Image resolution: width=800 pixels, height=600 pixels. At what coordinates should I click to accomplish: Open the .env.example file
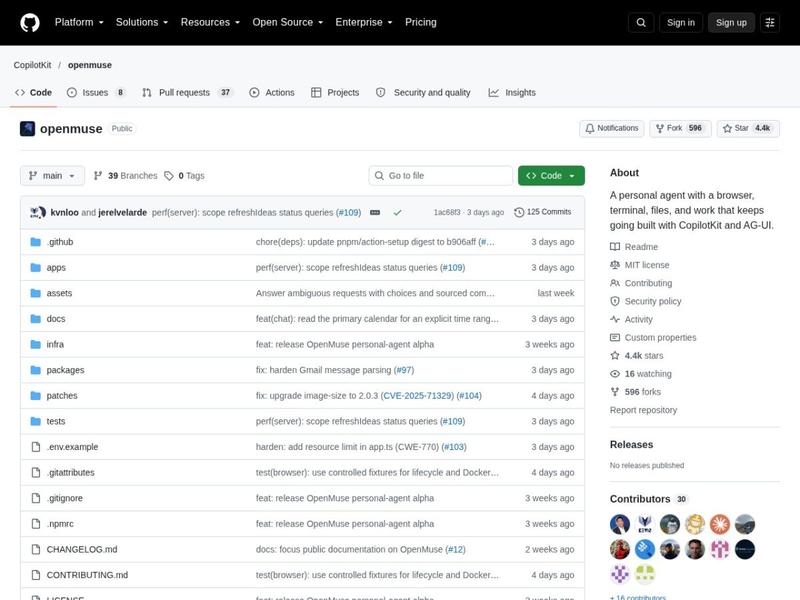pos(72,446)
